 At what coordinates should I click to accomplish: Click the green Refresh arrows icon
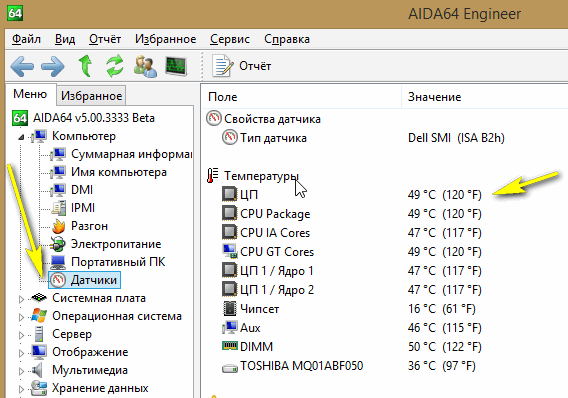click(x=115, y=66)
